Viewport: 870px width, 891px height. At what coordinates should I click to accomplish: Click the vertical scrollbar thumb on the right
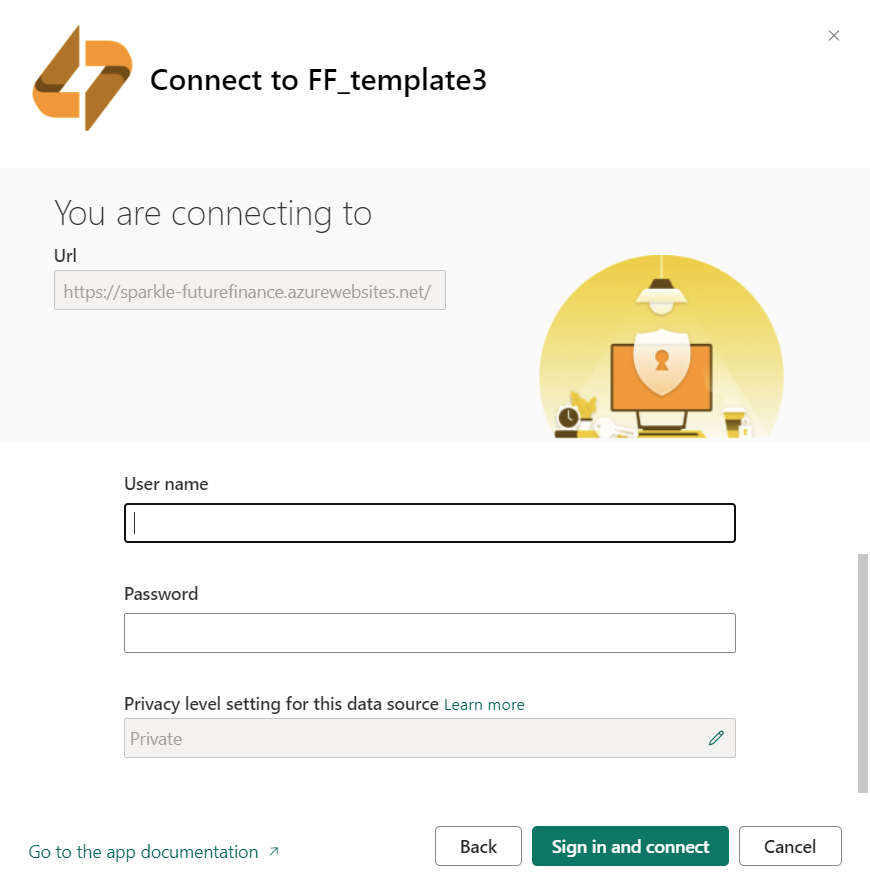(x=863, y=673)
